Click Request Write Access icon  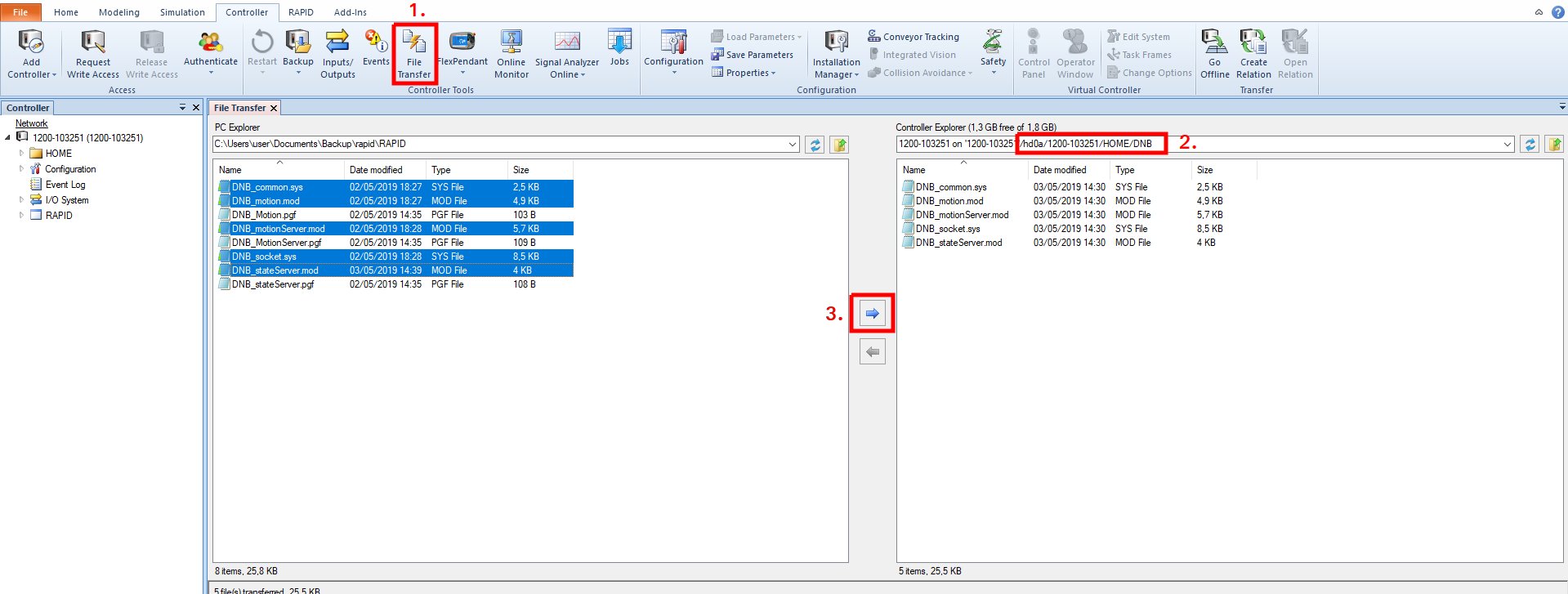pos(93,42)
